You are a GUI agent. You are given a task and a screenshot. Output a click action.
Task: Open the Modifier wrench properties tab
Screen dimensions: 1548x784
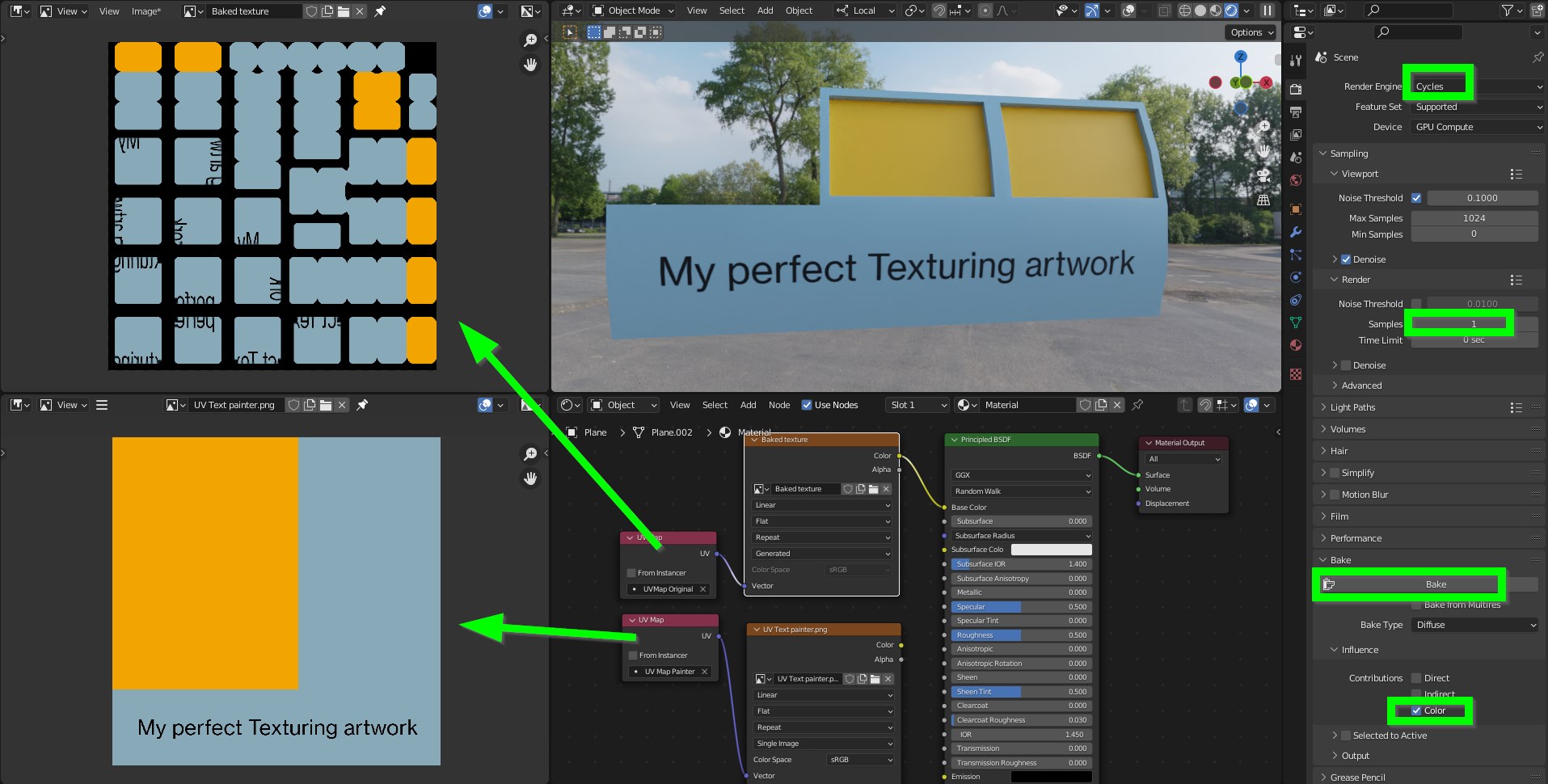pos(1296,232)
